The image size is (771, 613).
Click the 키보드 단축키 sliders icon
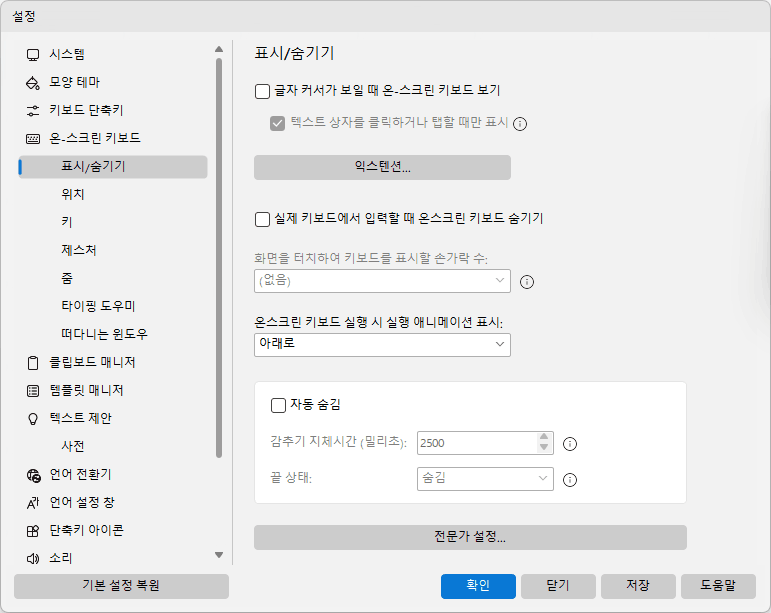click(x=33, y=111)
